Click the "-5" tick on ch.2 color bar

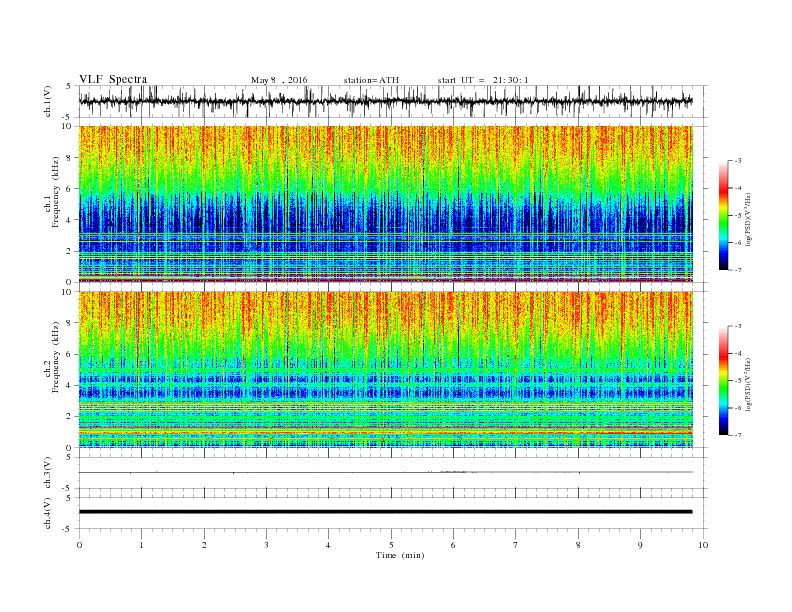pos(738,381)
